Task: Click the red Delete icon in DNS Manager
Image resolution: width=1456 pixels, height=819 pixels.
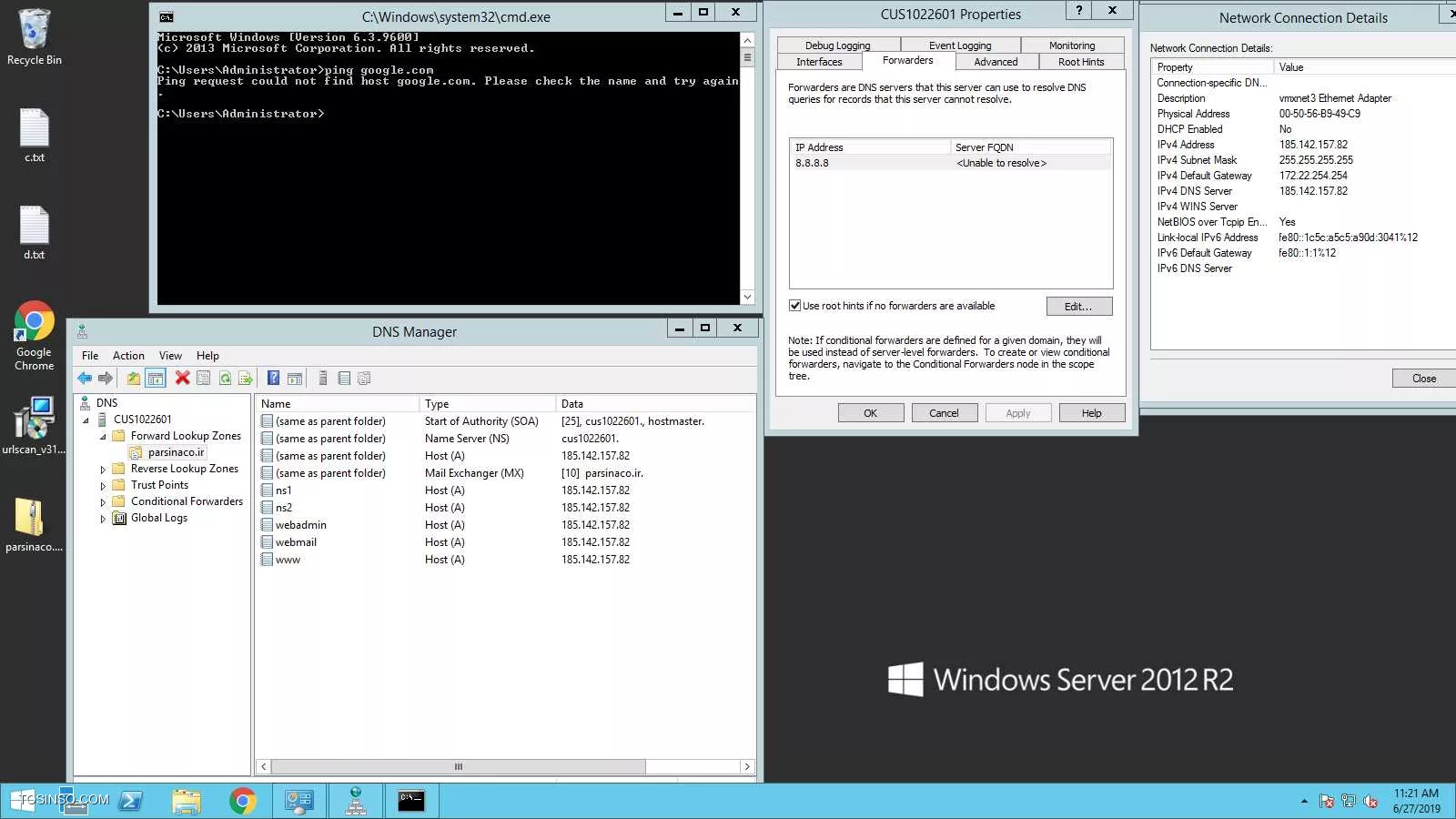Action: click(x=182, y=379)
